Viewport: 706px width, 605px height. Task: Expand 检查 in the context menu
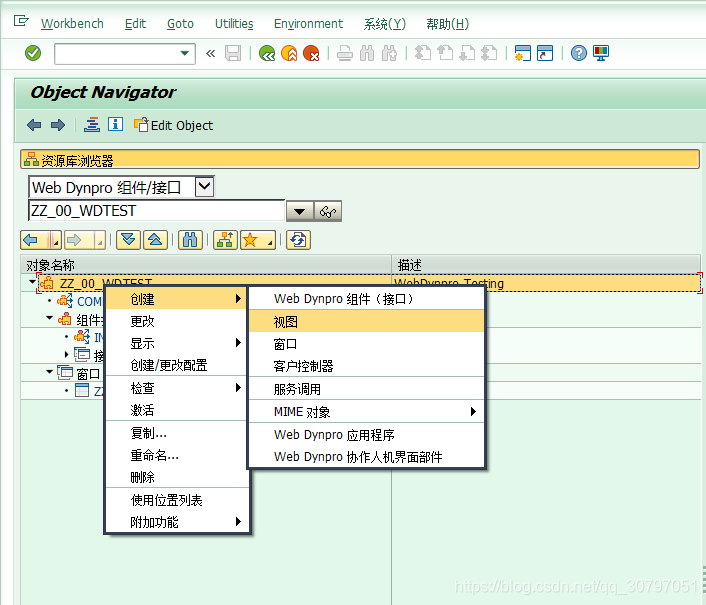[176, 388]
